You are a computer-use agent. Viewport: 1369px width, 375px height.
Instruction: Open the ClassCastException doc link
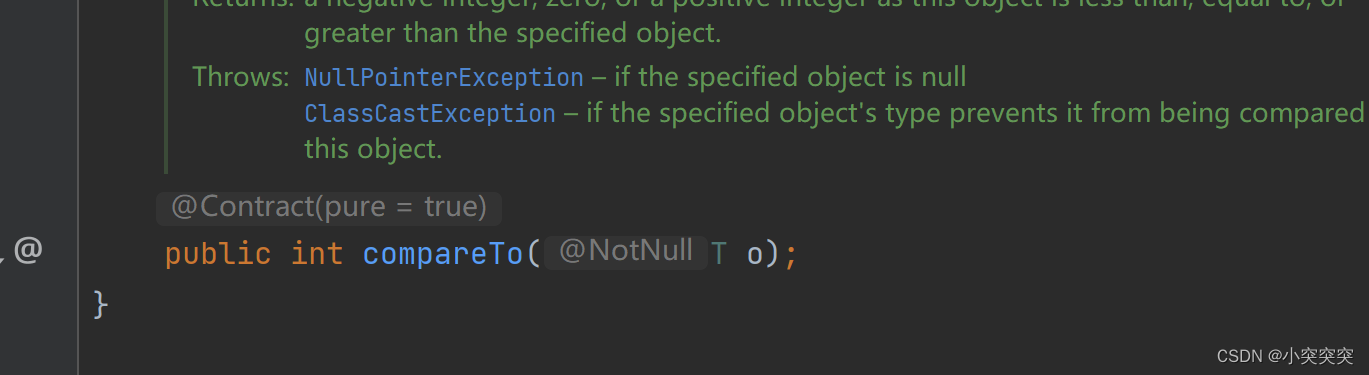click(430, 114)
